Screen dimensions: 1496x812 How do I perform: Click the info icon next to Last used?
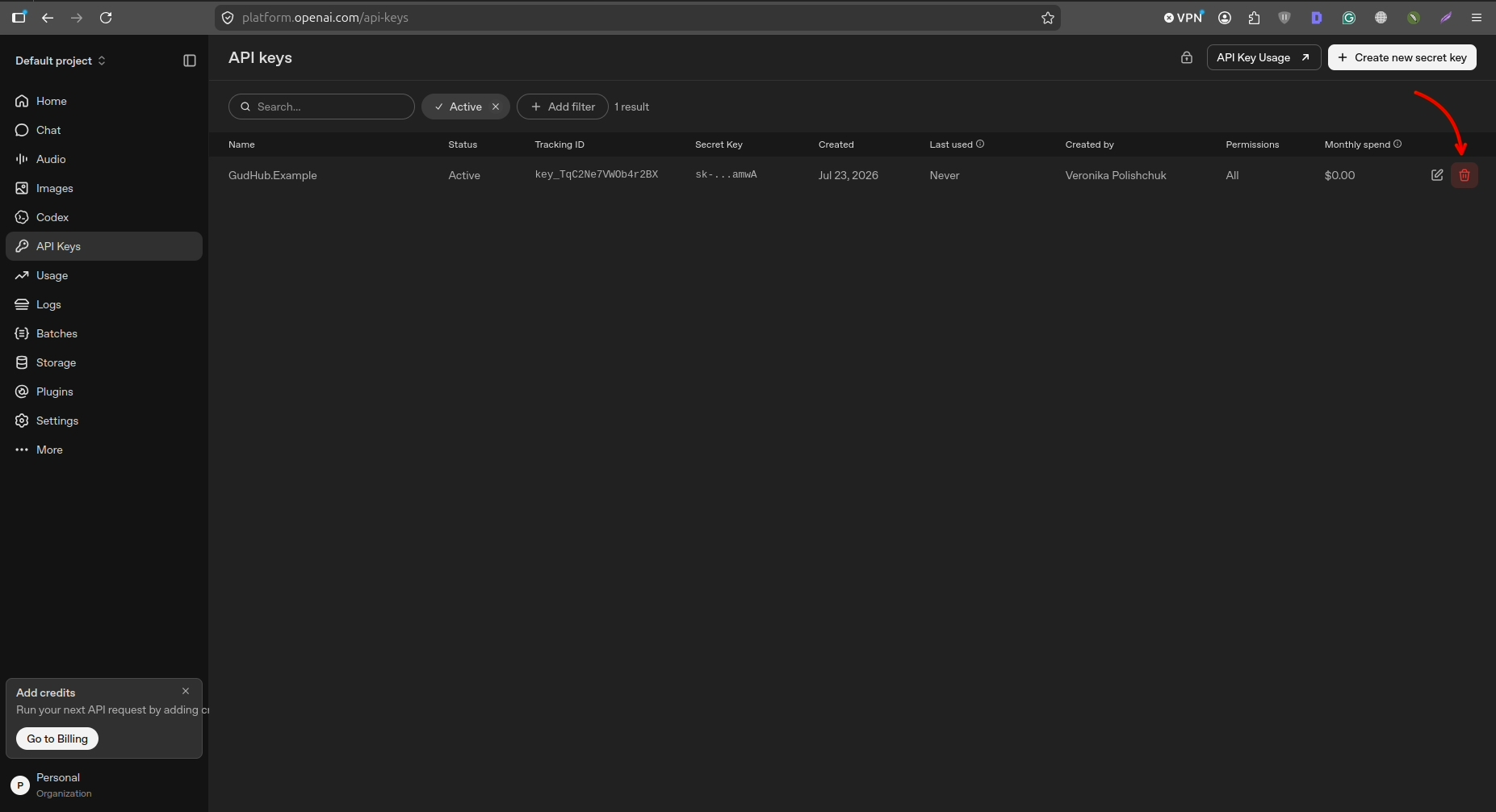(980, 144)
